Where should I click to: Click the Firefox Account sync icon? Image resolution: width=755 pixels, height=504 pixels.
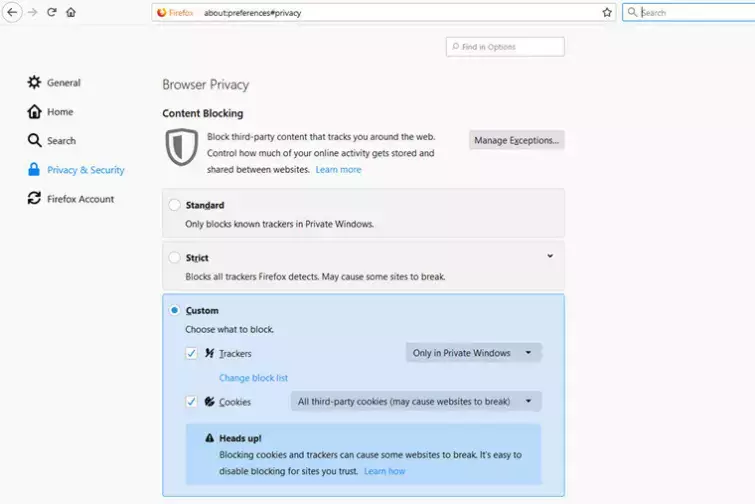tap(35, 199)
